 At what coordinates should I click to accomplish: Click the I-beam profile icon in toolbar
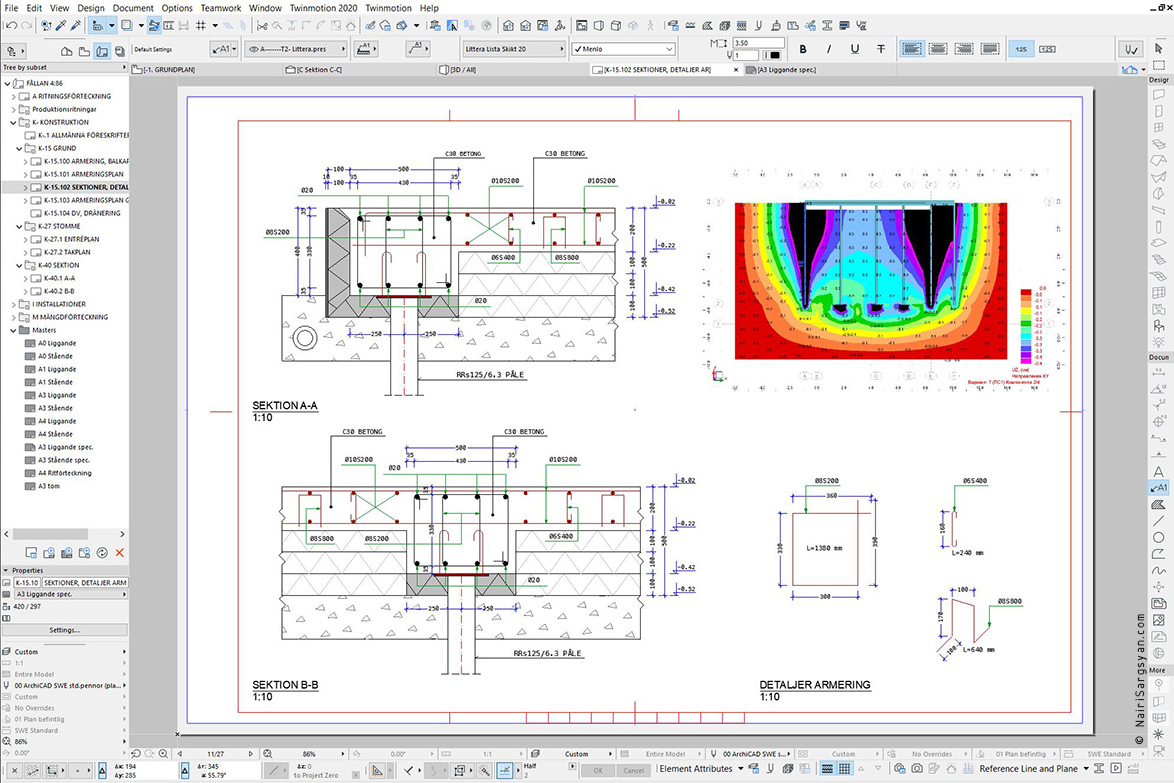click(x=827, y=25)
